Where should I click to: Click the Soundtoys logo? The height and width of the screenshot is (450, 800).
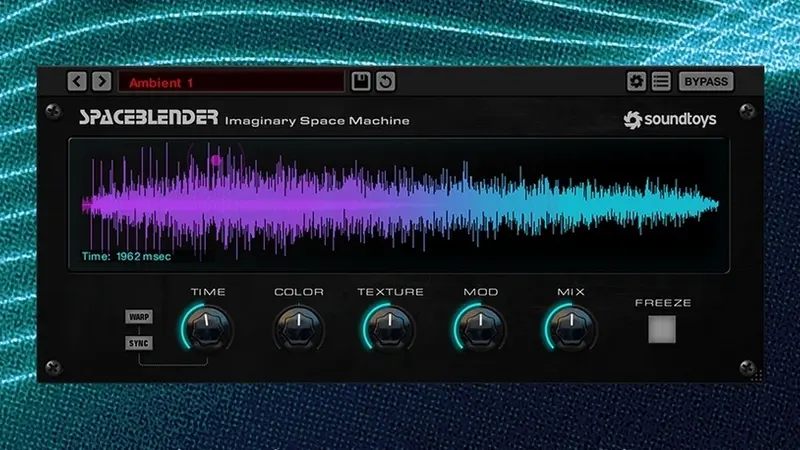(670, 119)
